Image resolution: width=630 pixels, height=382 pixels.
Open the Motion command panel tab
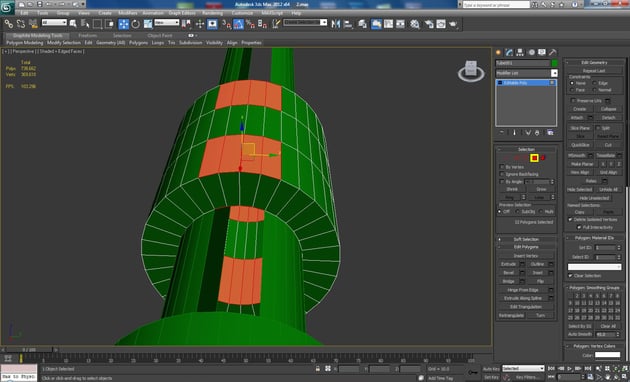(531, 52)
